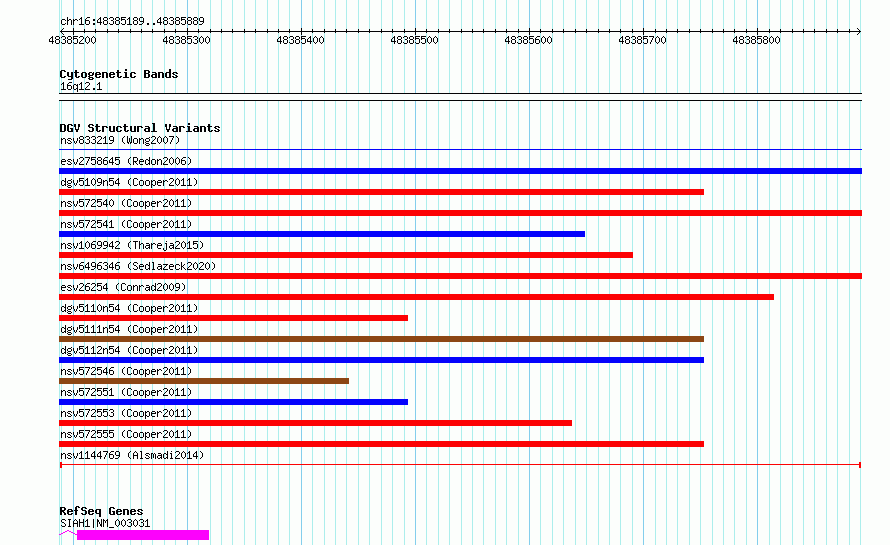The width and height of the screenshot is (890, 545).
Task: Select nsv572553 (Cooper2011) variant label
Action: coord(126,413)
